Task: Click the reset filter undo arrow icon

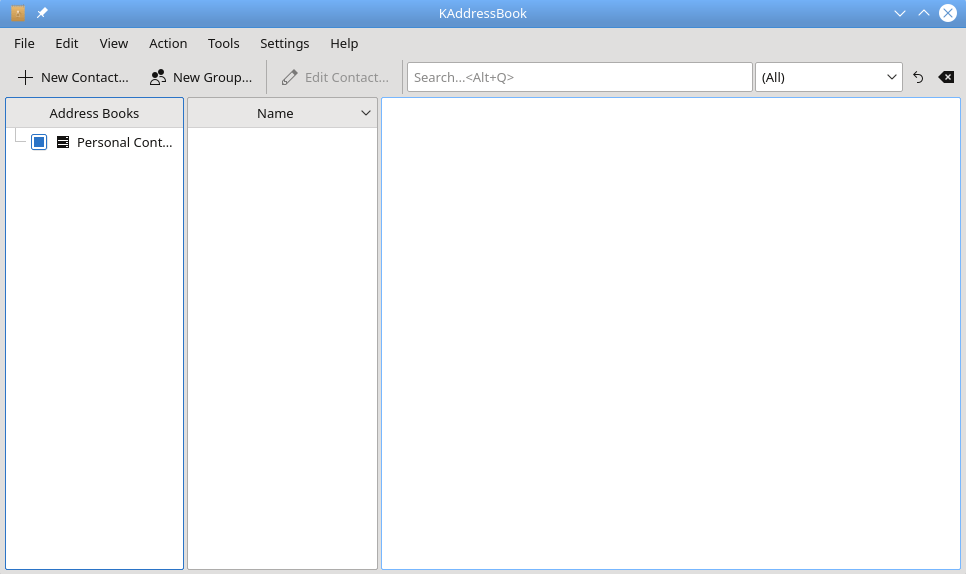Action: coord(918,77)
